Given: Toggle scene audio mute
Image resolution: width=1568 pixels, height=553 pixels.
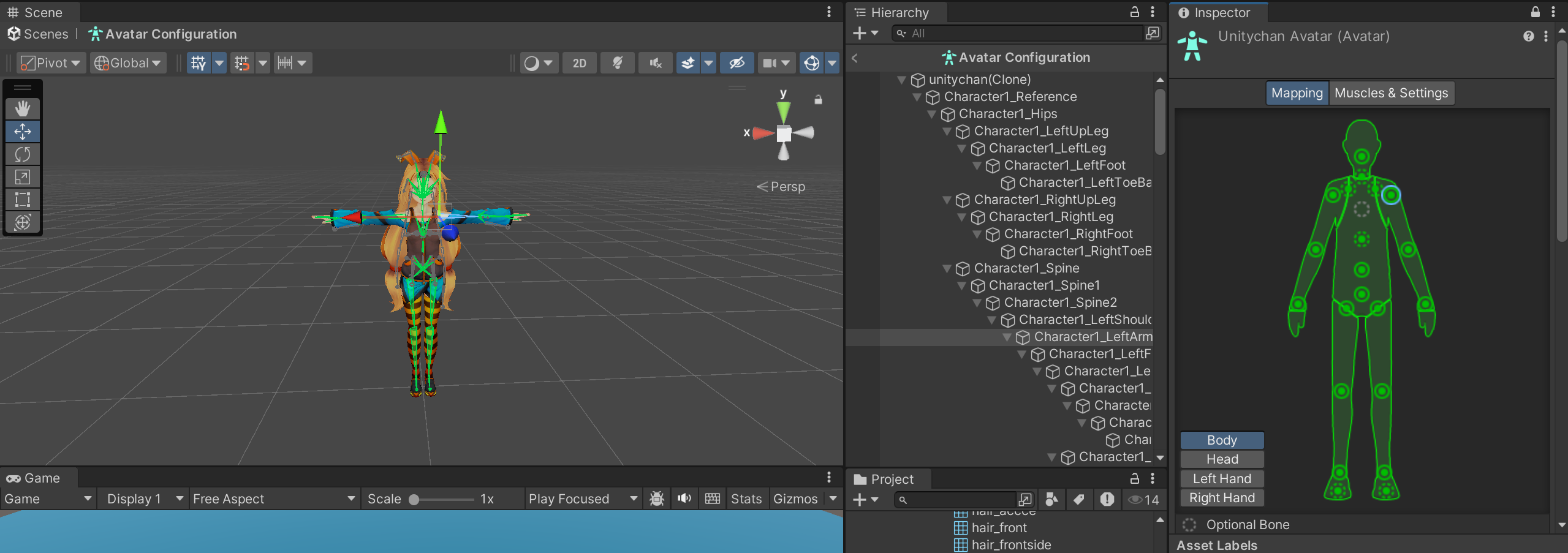Looking at the screenshot, I should click(x=656, y=63).
